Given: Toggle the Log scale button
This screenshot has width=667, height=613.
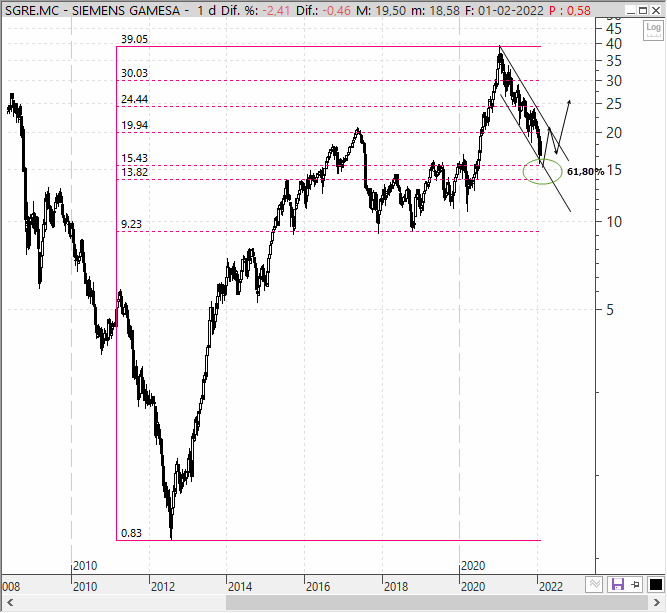Looking at the screenshot, I should 653,29.
